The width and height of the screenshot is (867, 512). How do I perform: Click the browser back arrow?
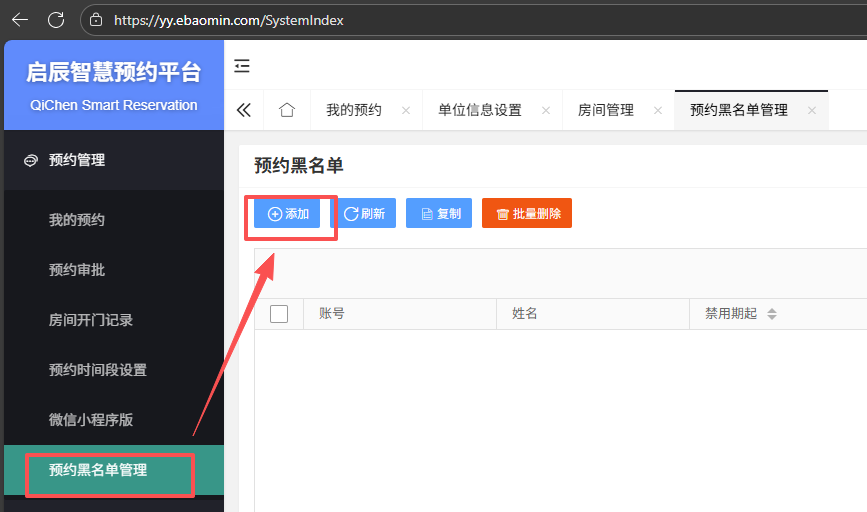(x=20, y=19)
